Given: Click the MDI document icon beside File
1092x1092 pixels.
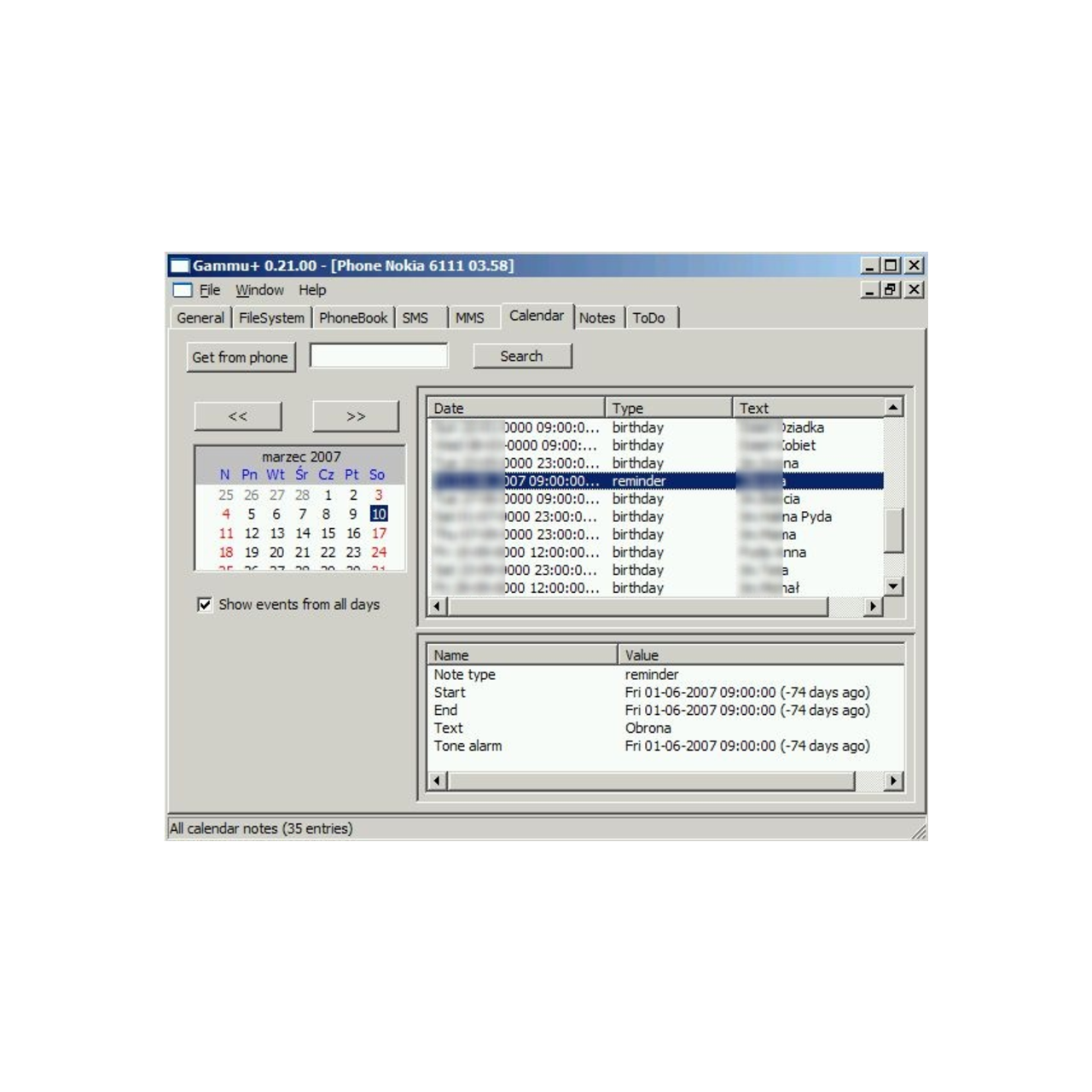Looking at the screenshot, I should [x=183, y=290].
